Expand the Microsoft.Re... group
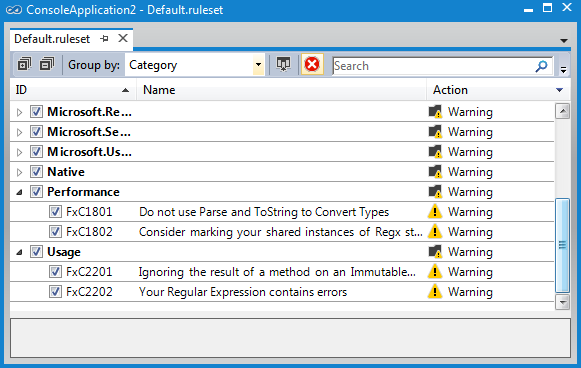Screen dimensions: 581x368 pos(19,112)
